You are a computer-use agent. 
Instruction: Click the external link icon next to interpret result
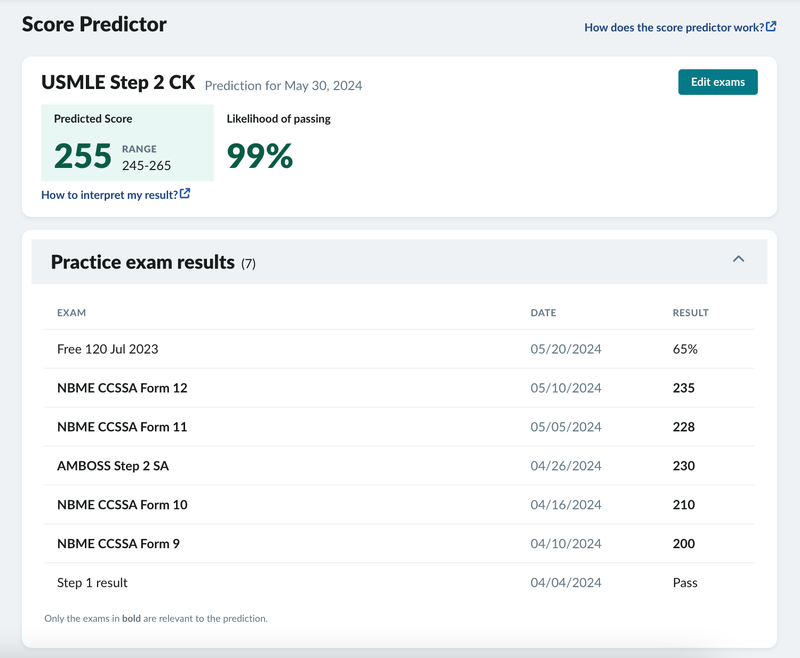click(184, 195)
